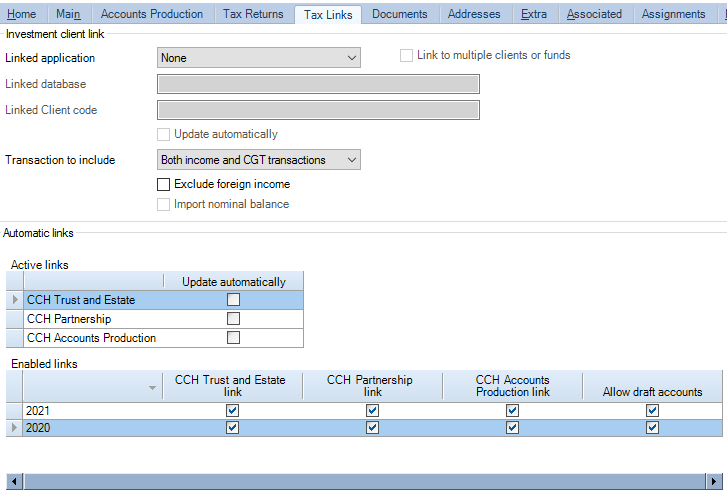Open the Accounts Production tab

coord(152,14)
